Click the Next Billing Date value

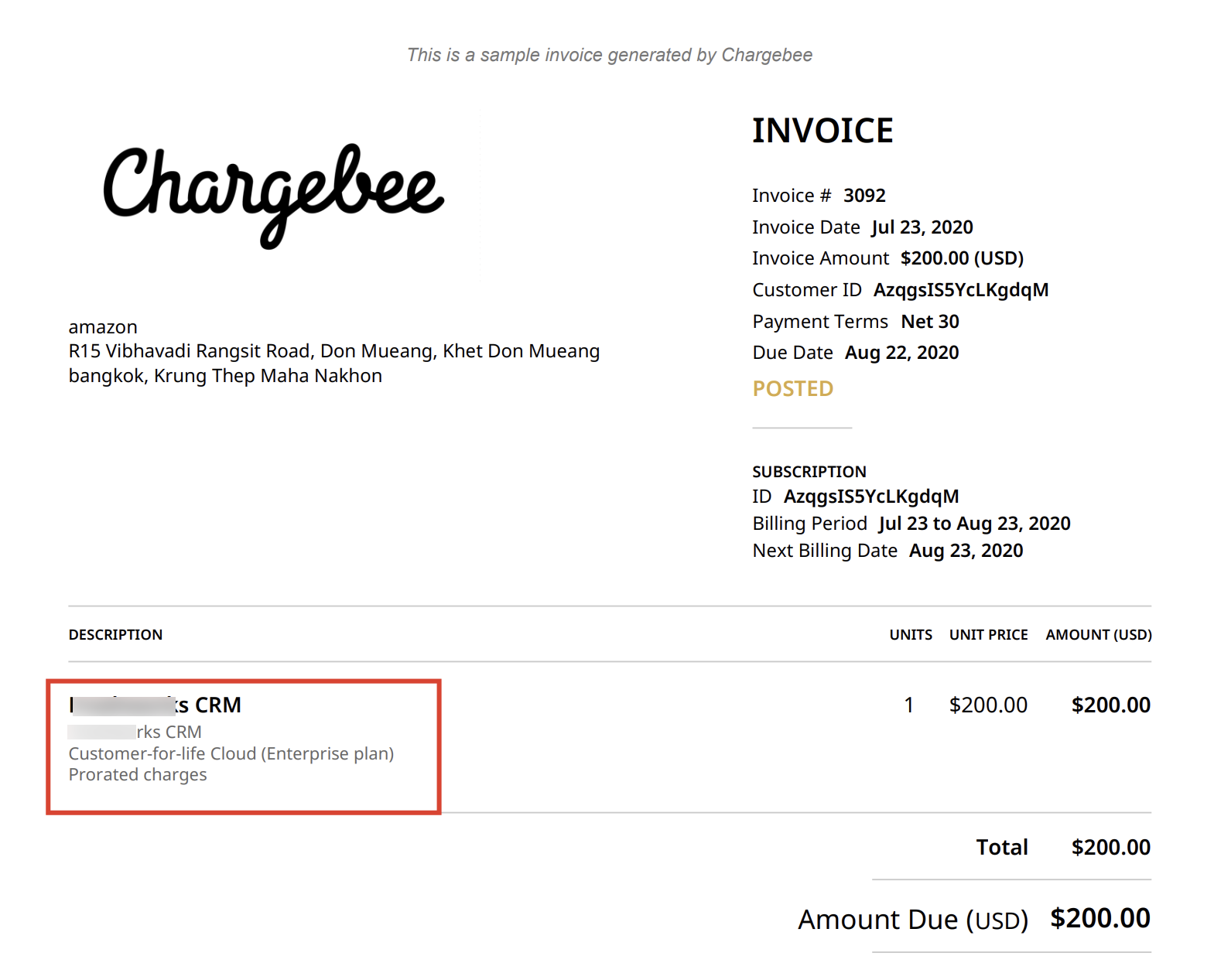tap(965, 551)
